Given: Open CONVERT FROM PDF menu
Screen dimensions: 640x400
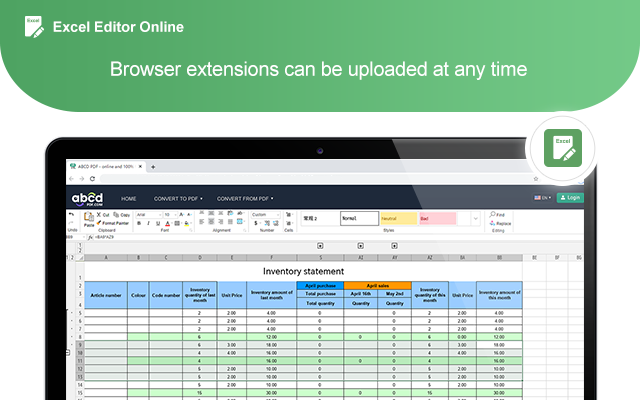Looking at the screenshot, I should [x=245, y=199].
